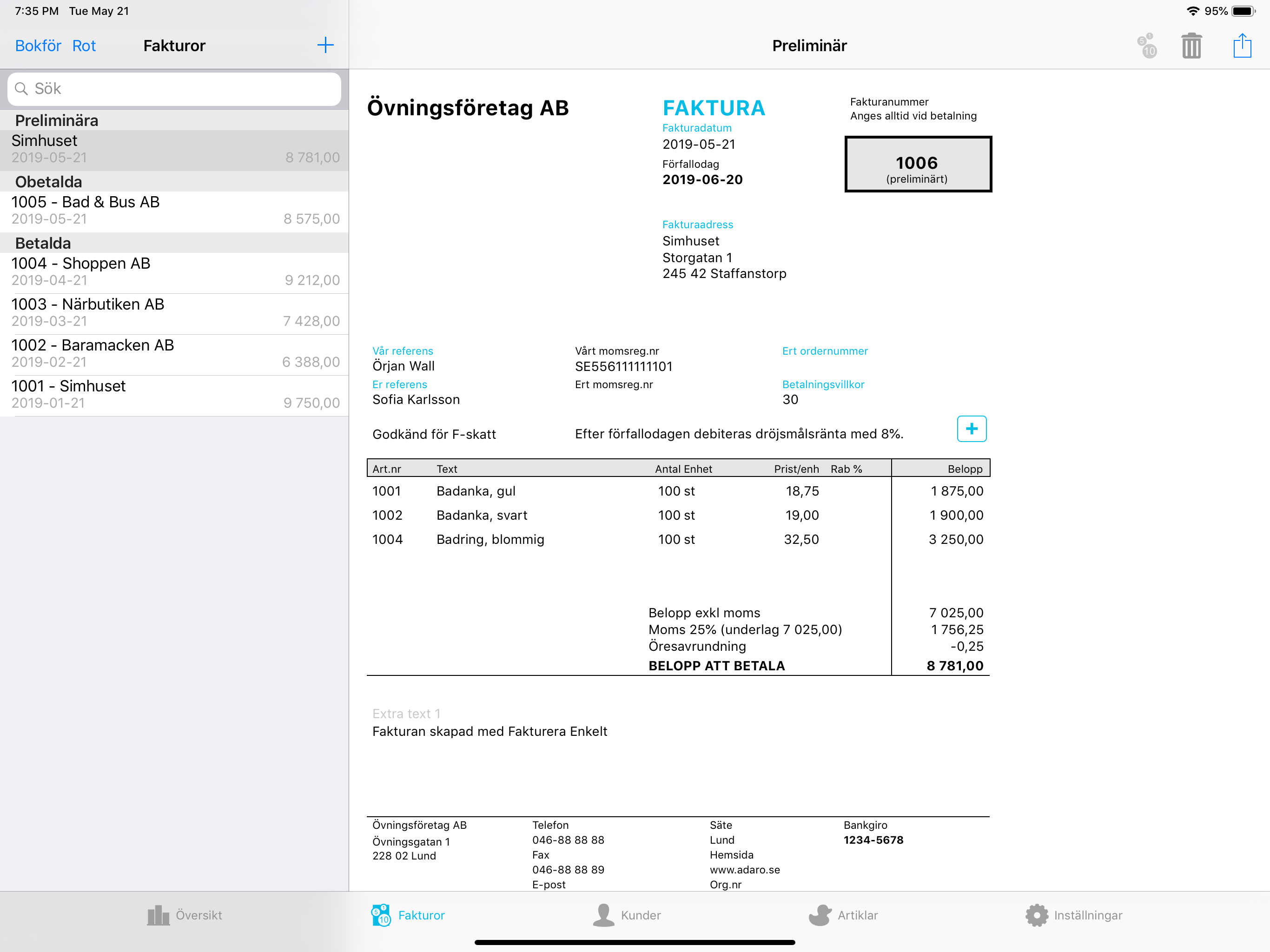The width and height of the screenshot is (1270, 952).
Task: Tap the battery status icon
Action: pyautogui.click(x=1243, y=11)
